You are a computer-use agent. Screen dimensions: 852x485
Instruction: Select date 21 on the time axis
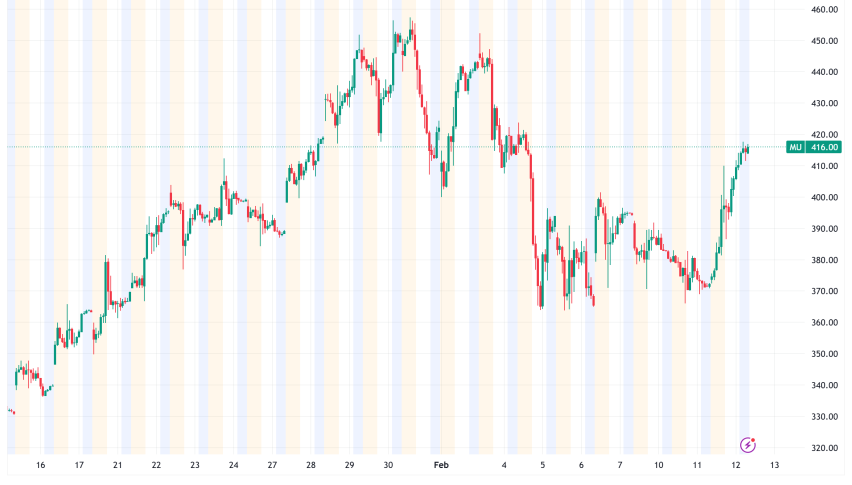pyautogui.click(x=118, y=466)
